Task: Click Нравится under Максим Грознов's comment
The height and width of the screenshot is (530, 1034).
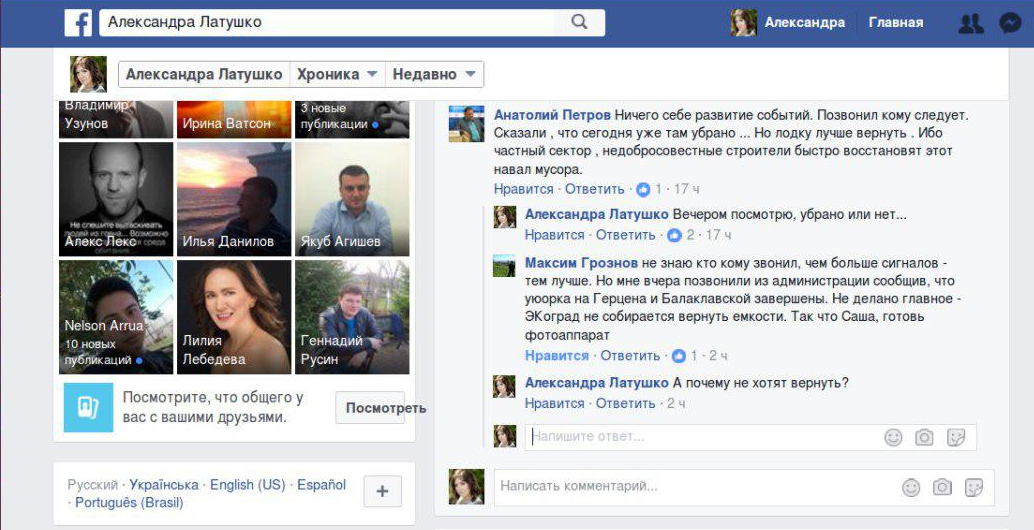Action: tap(557, 356)
